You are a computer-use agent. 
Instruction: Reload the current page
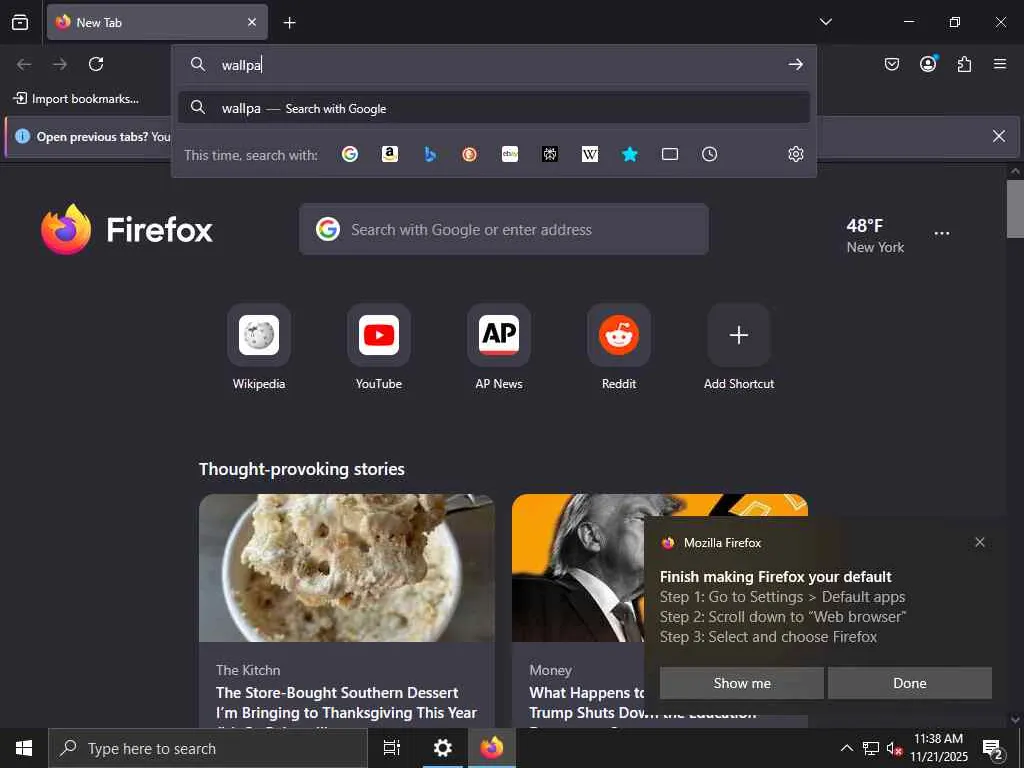pos(96,64)
